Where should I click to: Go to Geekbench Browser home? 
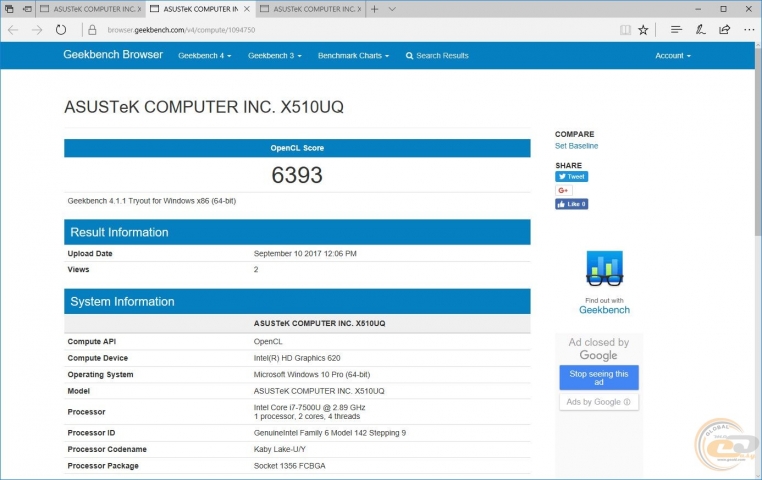coord(113,54)
